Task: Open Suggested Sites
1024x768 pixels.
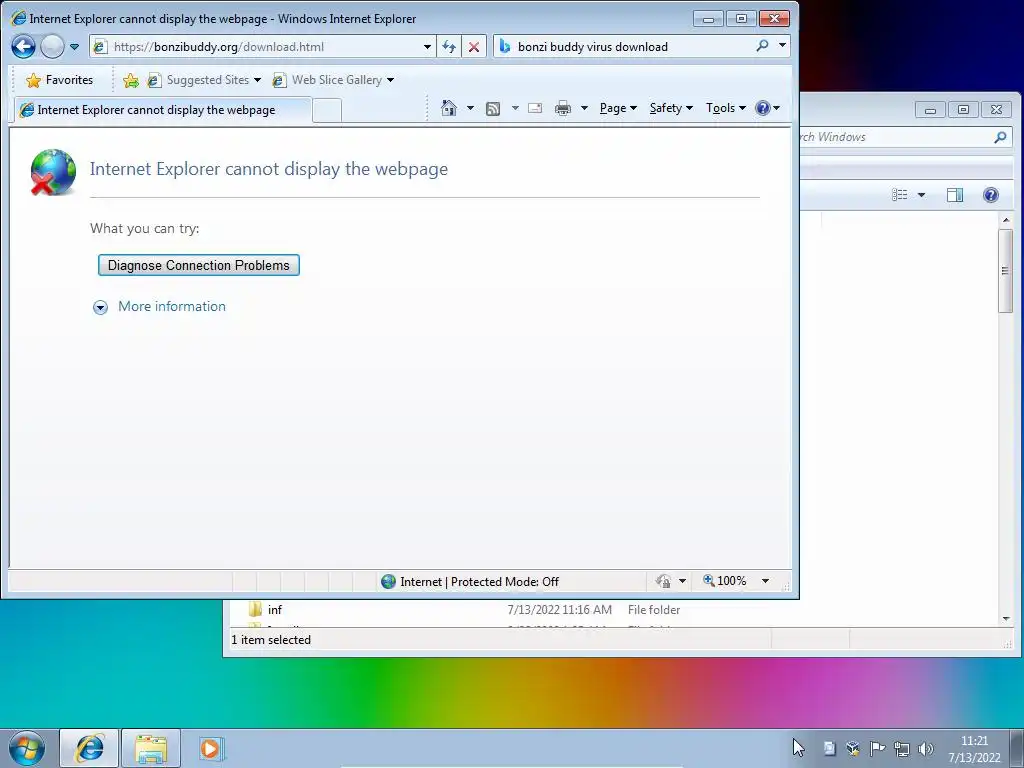Action: point(204,80)
